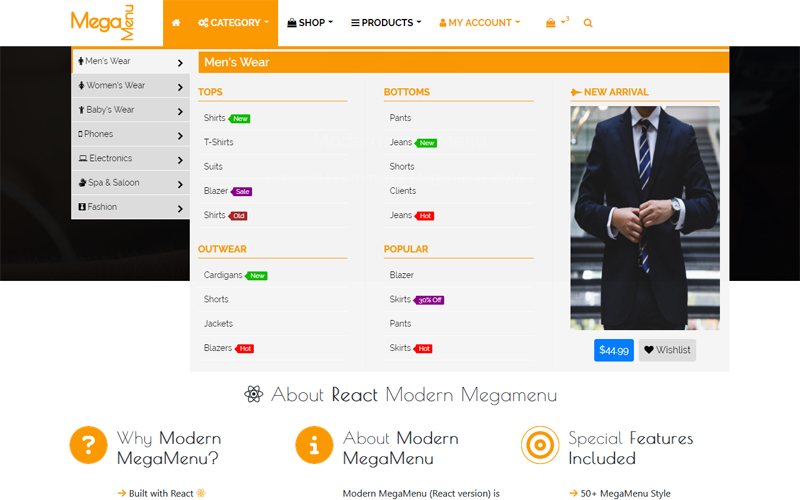This screenshot has height=500, width=800.
Task: Click the home icon in navbar
Action: pos(176,23)
